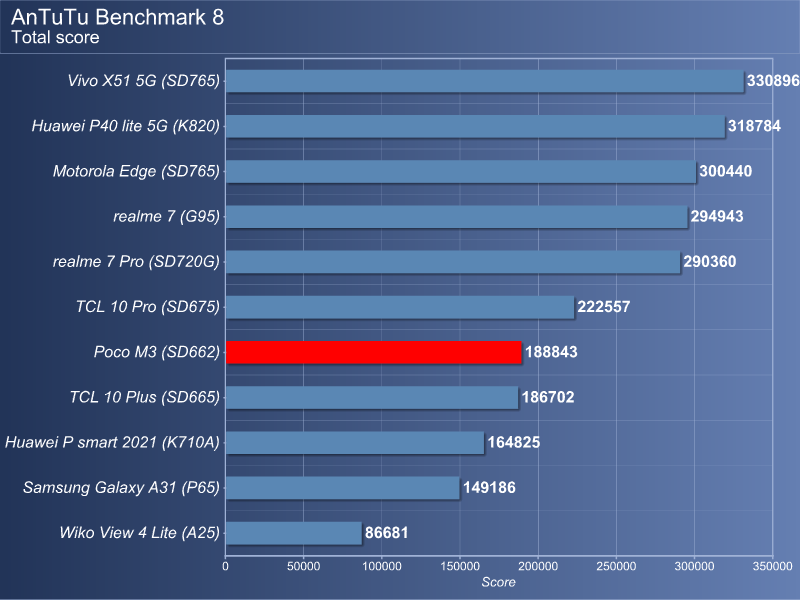The height and width of the screenshot is (600, 800).
Task: Click the x-axis tick label 100000
Action: tap(382, 566)
